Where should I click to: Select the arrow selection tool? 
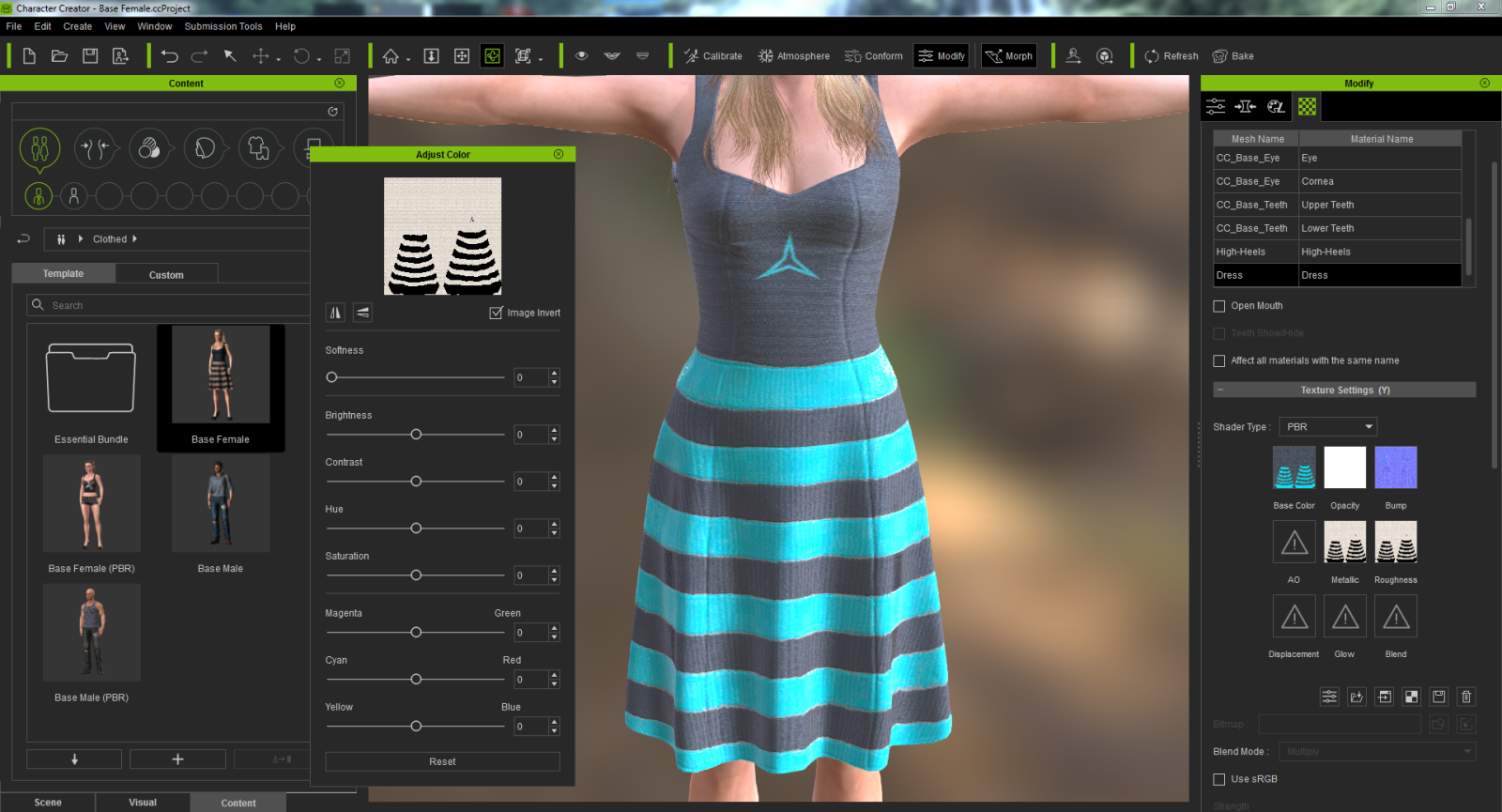pos(230,56)
